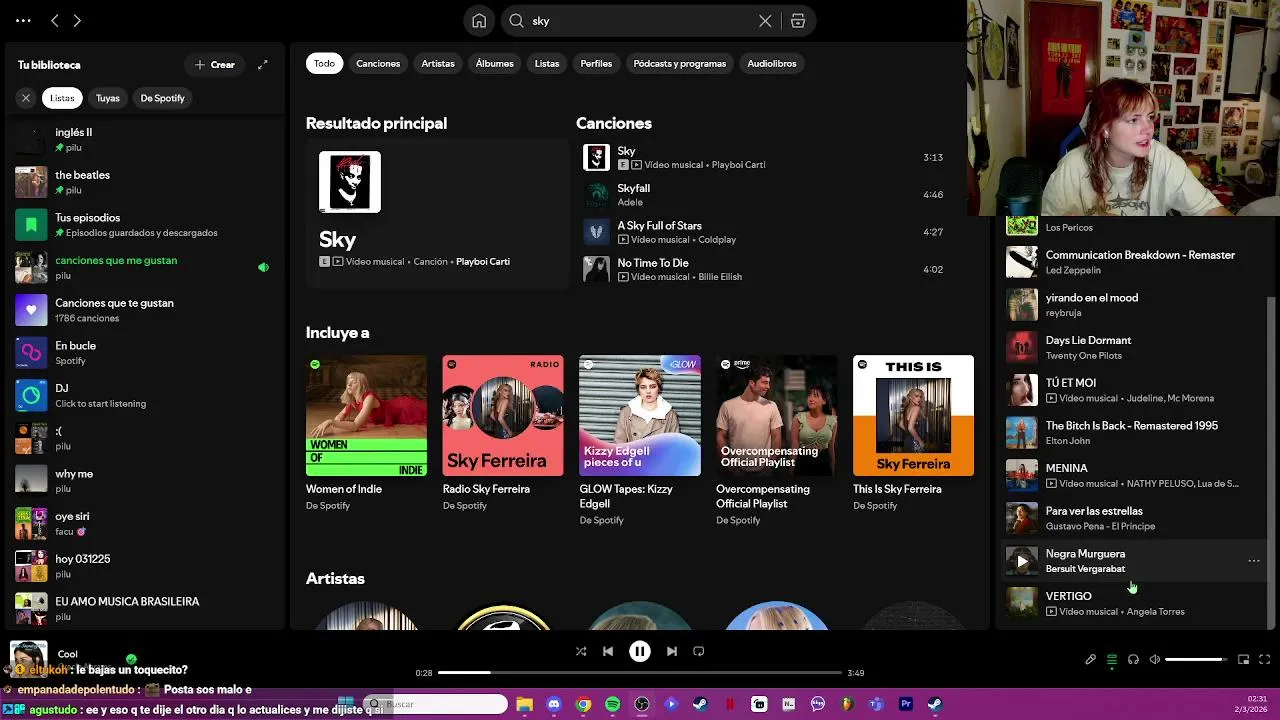
Task: Open the Playboi Carti artist link in top result
Action: point(483,262)
